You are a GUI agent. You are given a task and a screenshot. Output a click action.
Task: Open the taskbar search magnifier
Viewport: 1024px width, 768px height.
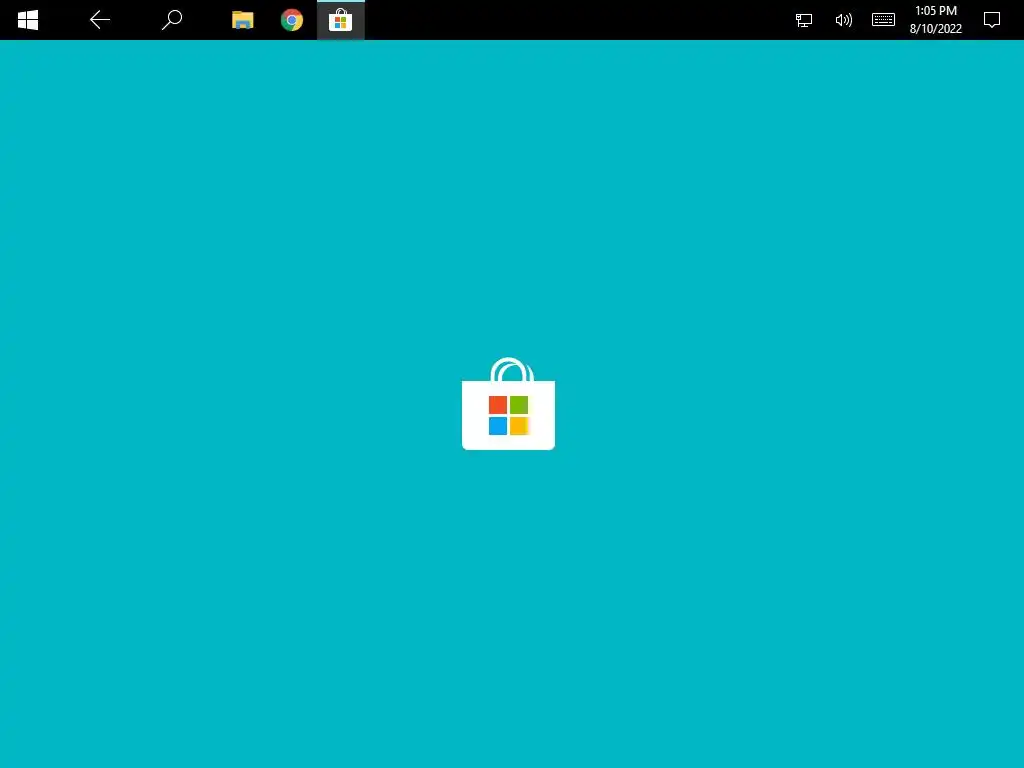[172, 20]
